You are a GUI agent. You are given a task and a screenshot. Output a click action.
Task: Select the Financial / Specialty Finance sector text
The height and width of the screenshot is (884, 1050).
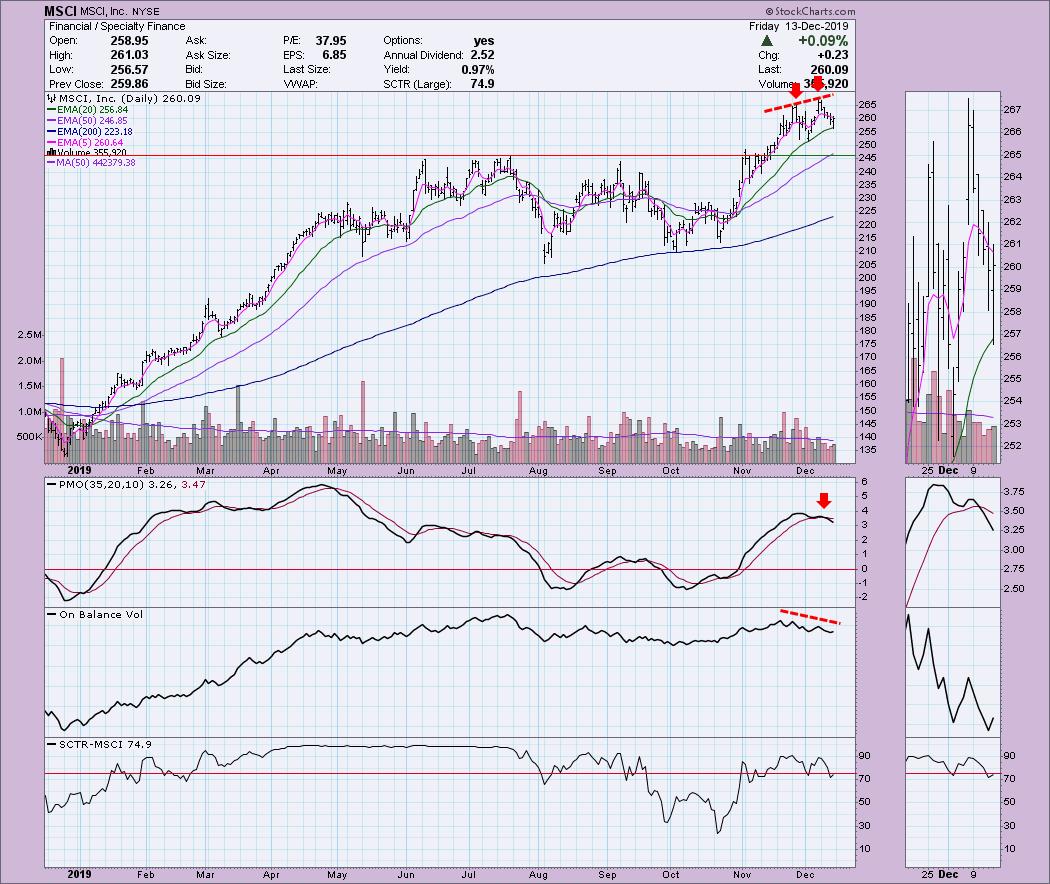100,26
